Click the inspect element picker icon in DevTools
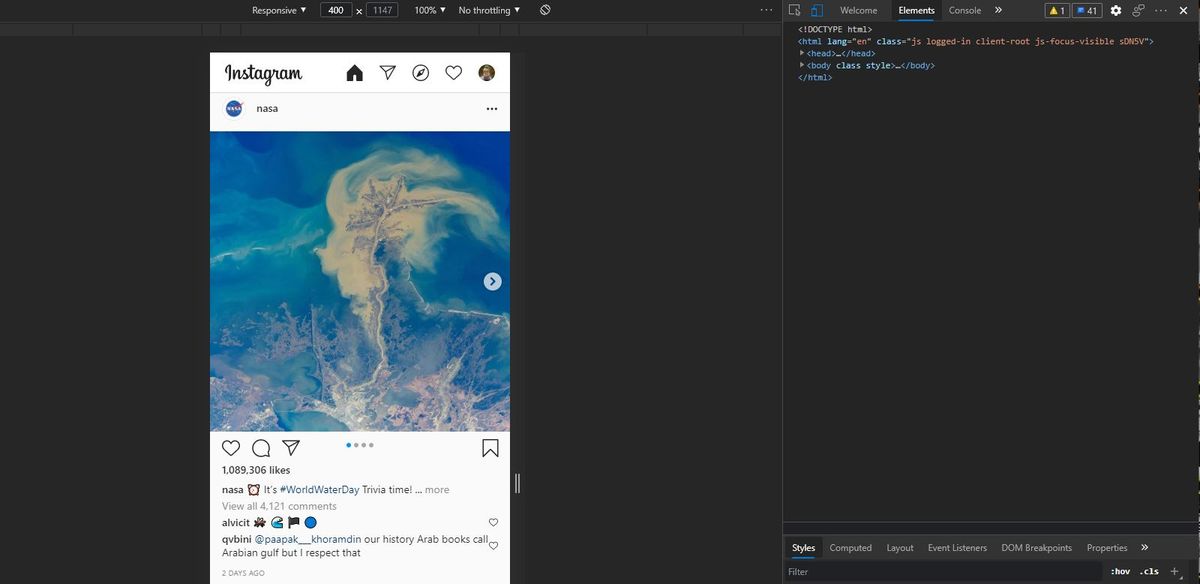This screenshot has height=584, width=1200. coord(793,10)
